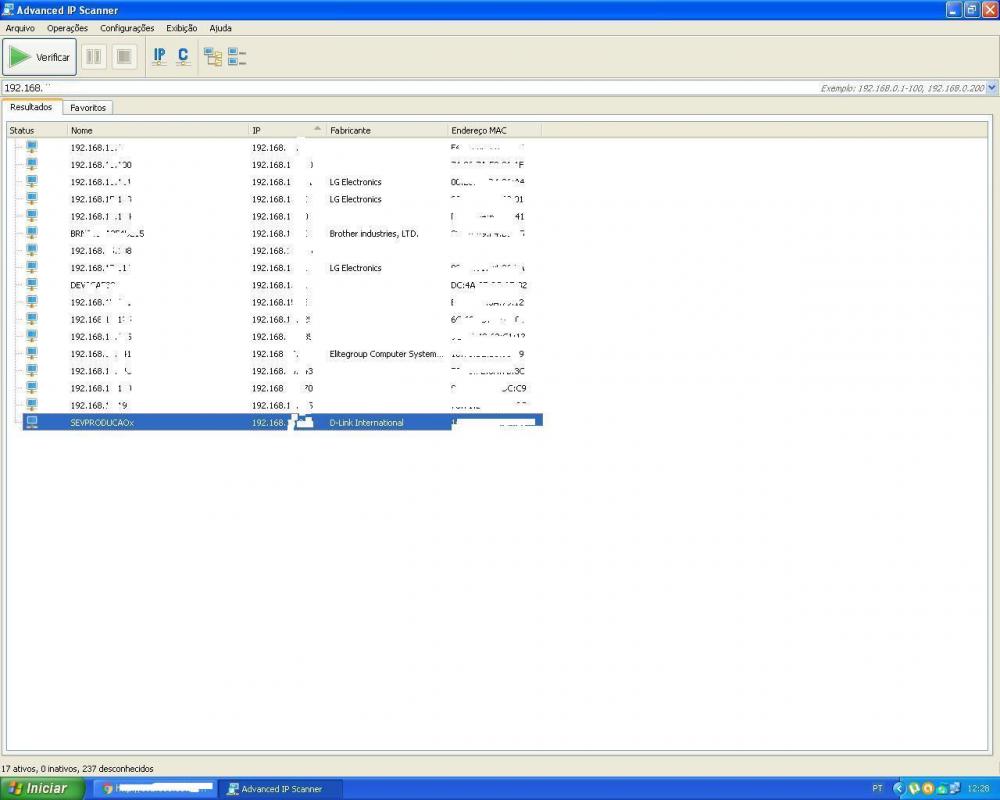Sort by the Fabricante column header
The height and width of the screenshot is (800, 1000).
coord(386,130)
